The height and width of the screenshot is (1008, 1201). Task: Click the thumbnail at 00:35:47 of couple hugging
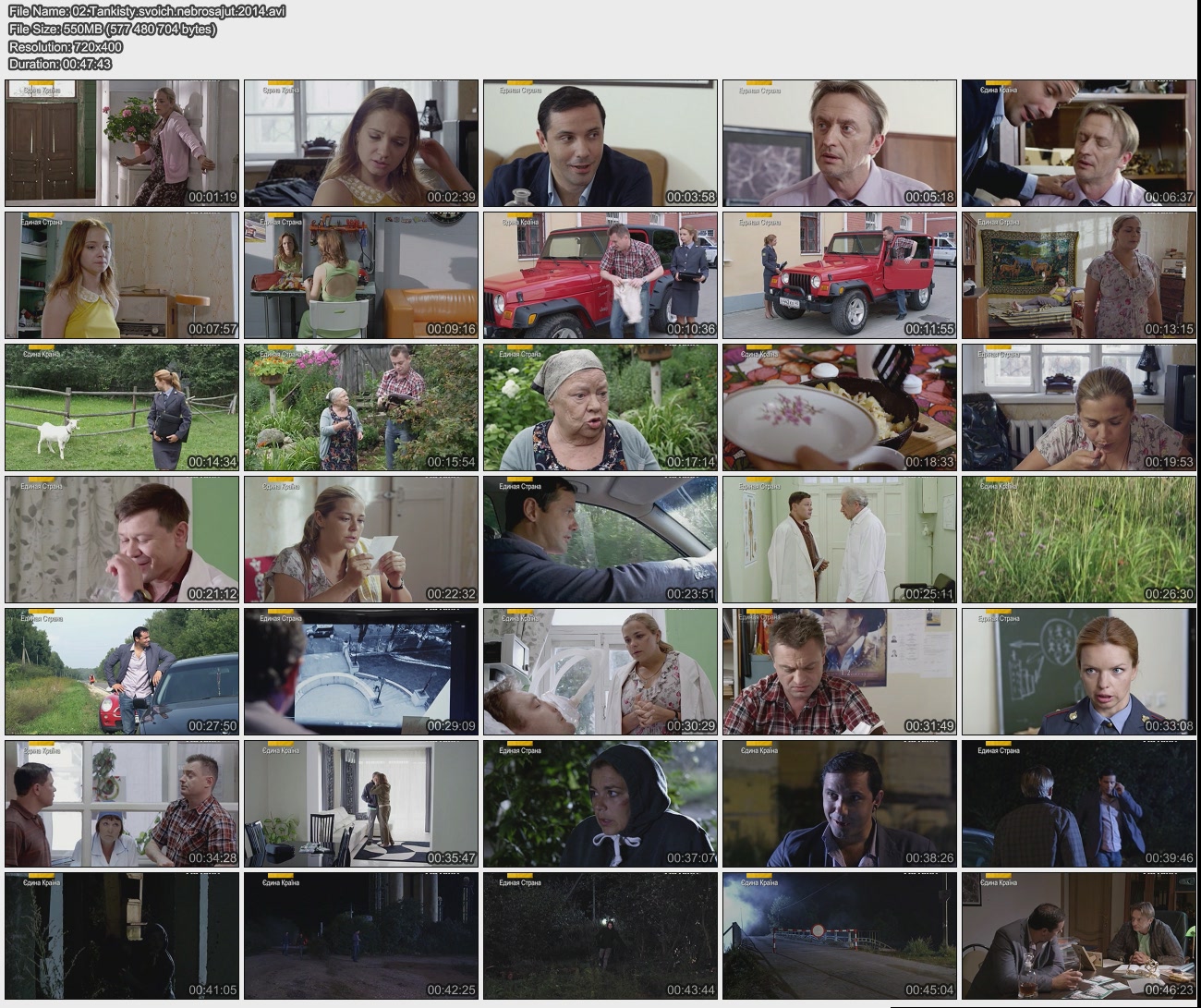(x=361, y=803)
